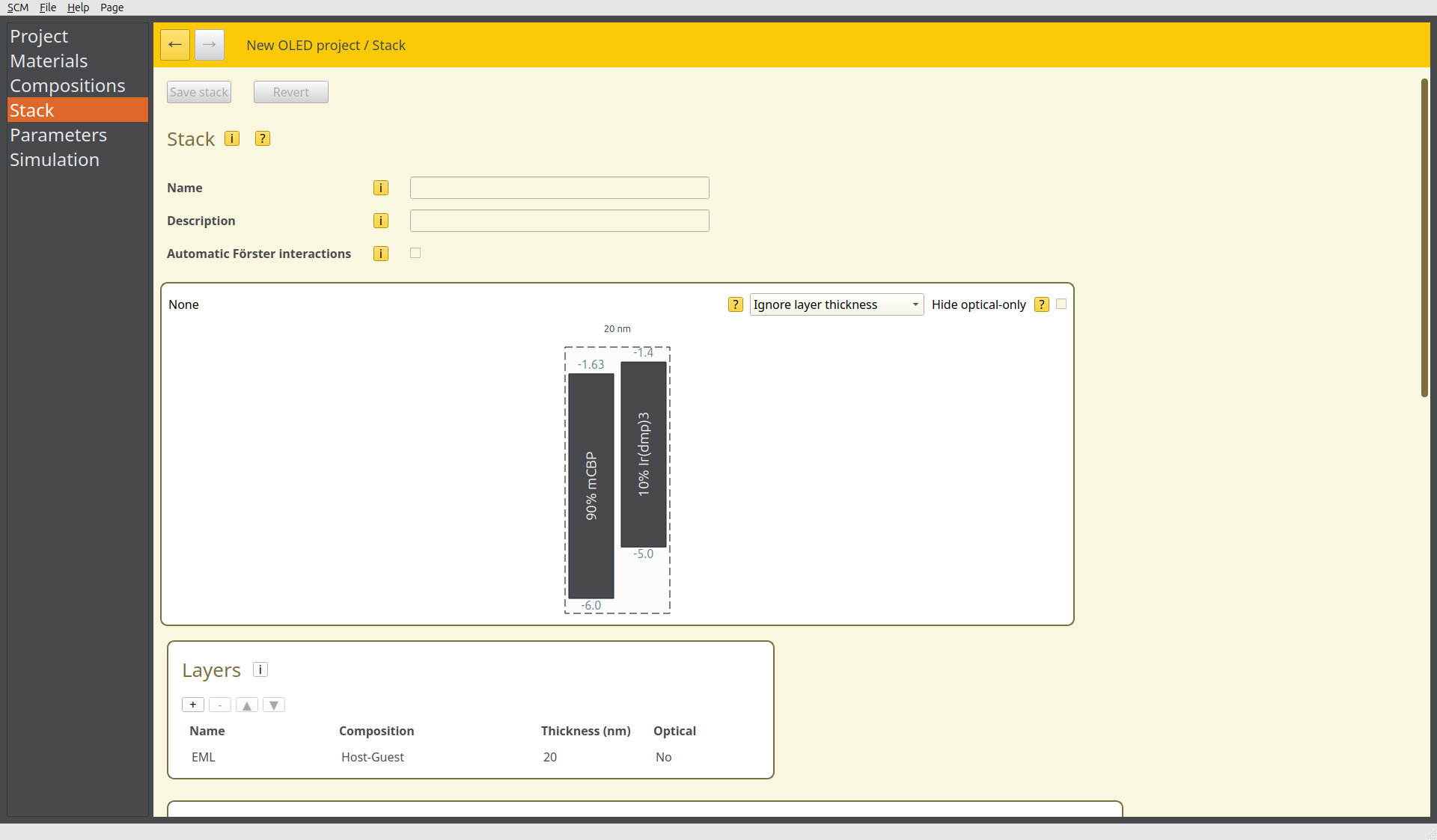Move layer down with triangle button
This screenshot has height=840, width=1437.
(x=274, y=705)
